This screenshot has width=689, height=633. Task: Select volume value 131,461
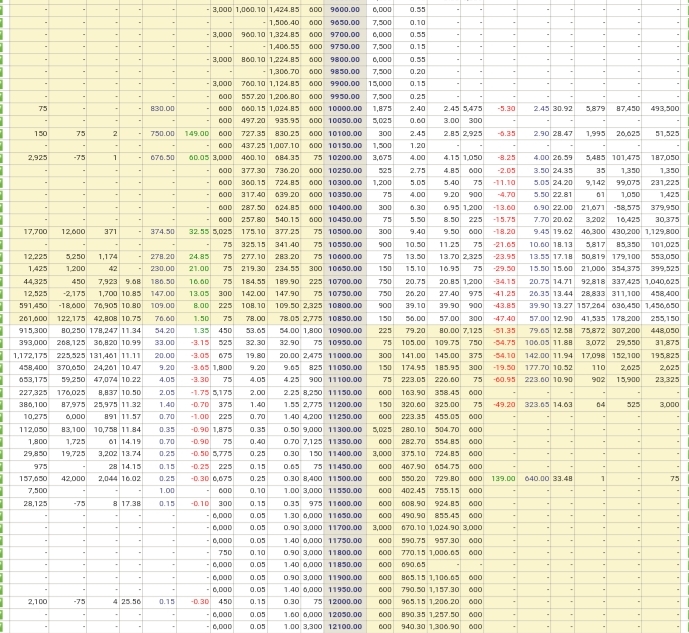103,355
